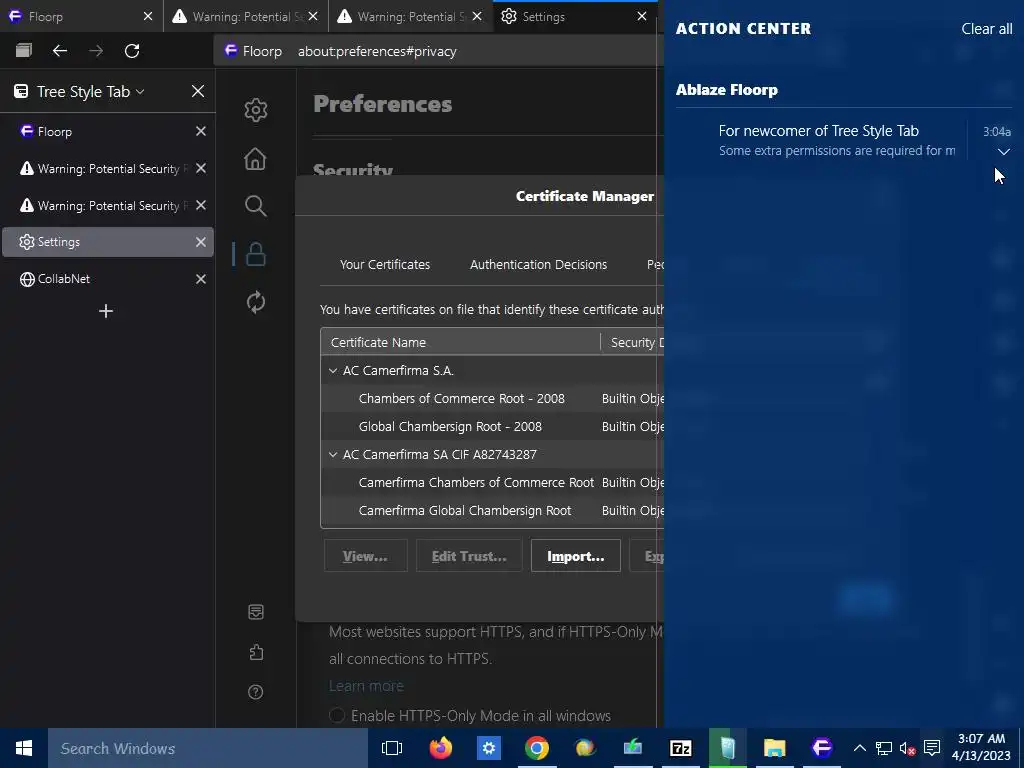Reload the page with the refresh icon
The height and width of the screenshot is (768, 1024).
pos(132,51)
